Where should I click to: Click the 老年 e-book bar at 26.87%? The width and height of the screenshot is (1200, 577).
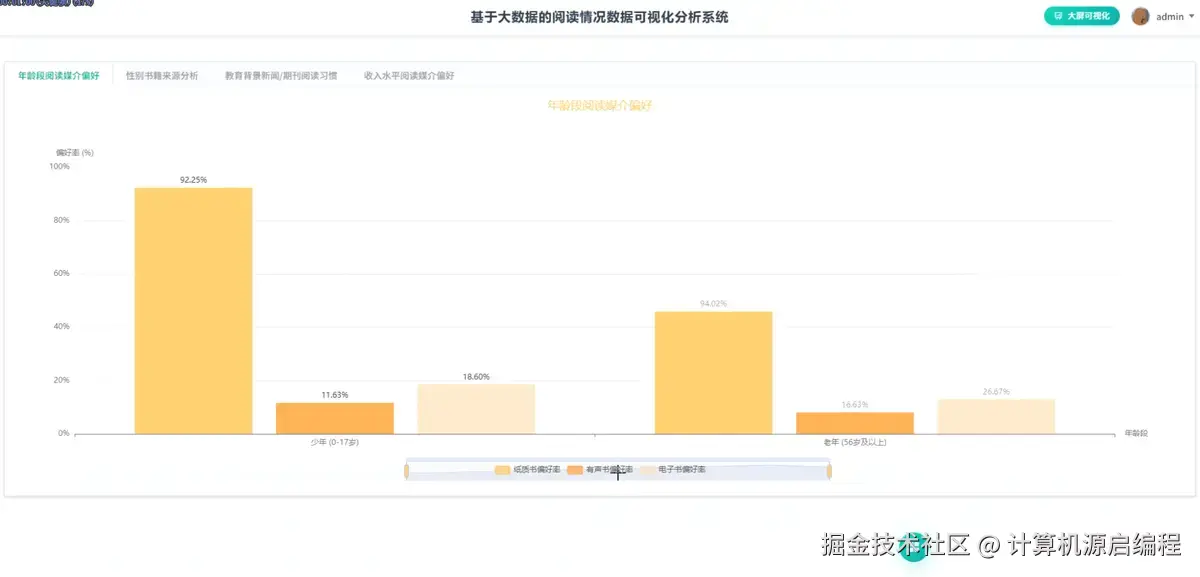pyautogui.click(x=996, y=417)
